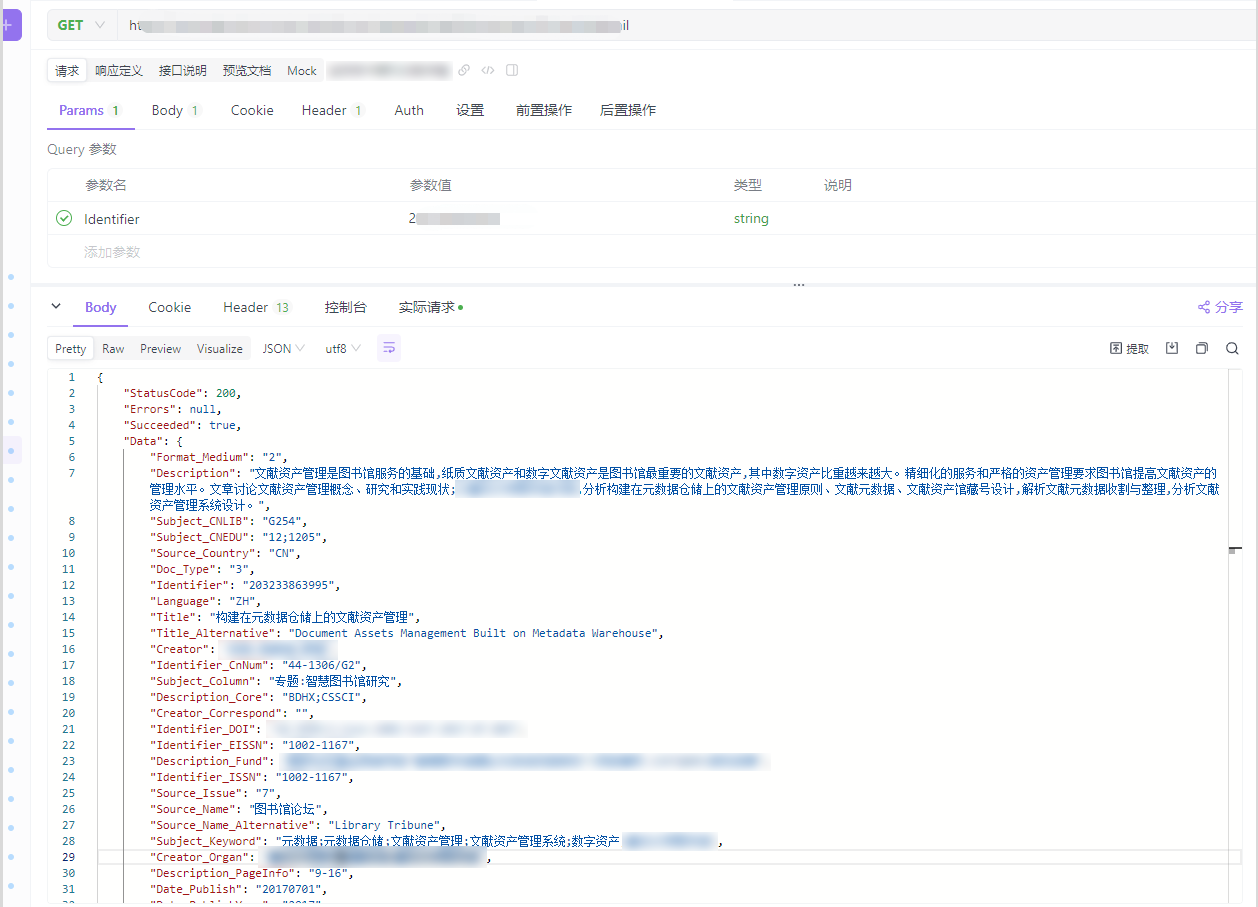This screenshot has width=1258, height=907.
Task: Open the Auth tab
Action: click(x=409, y=110)
